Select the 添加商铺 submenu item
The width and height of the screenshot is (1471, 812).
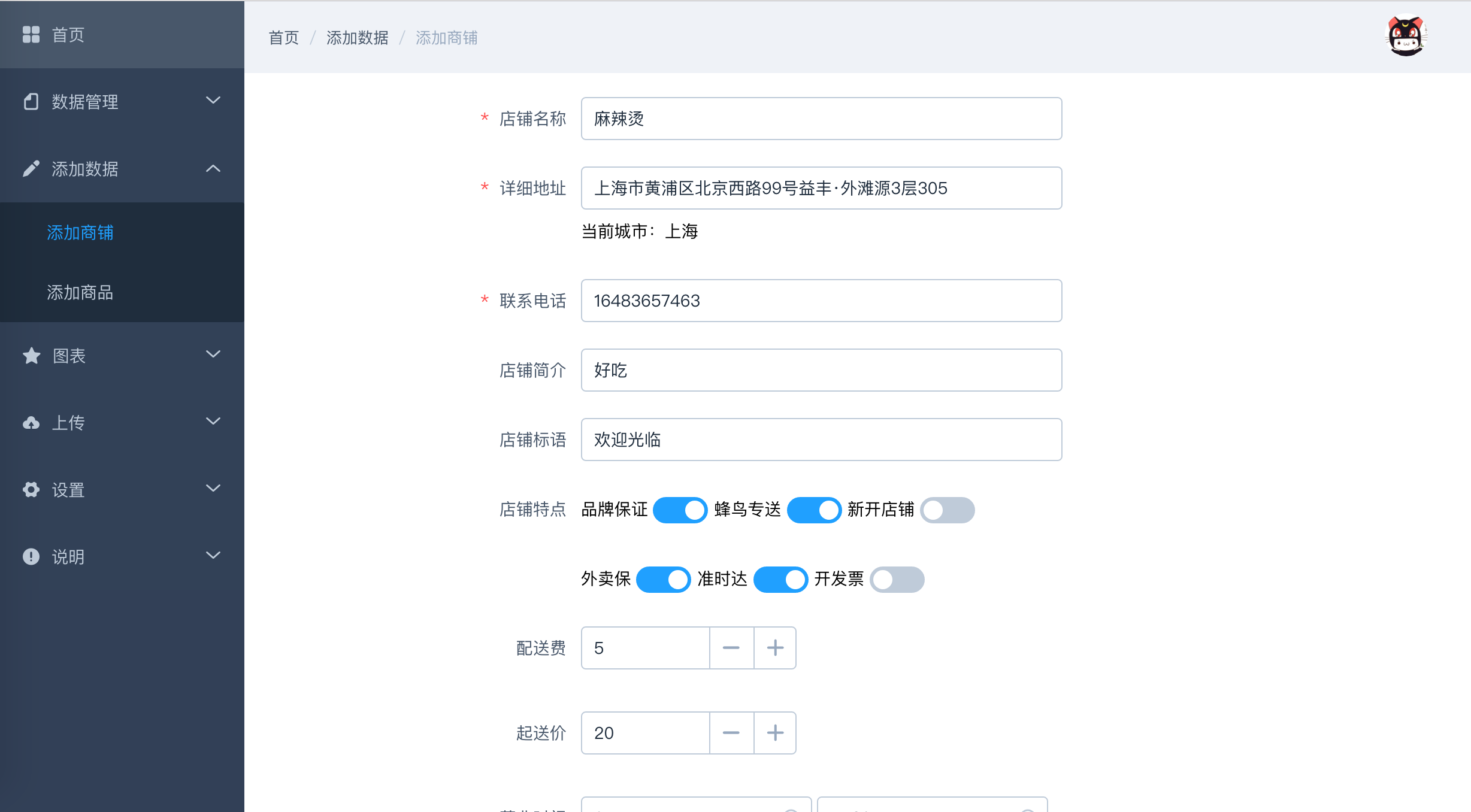(122, 232)
